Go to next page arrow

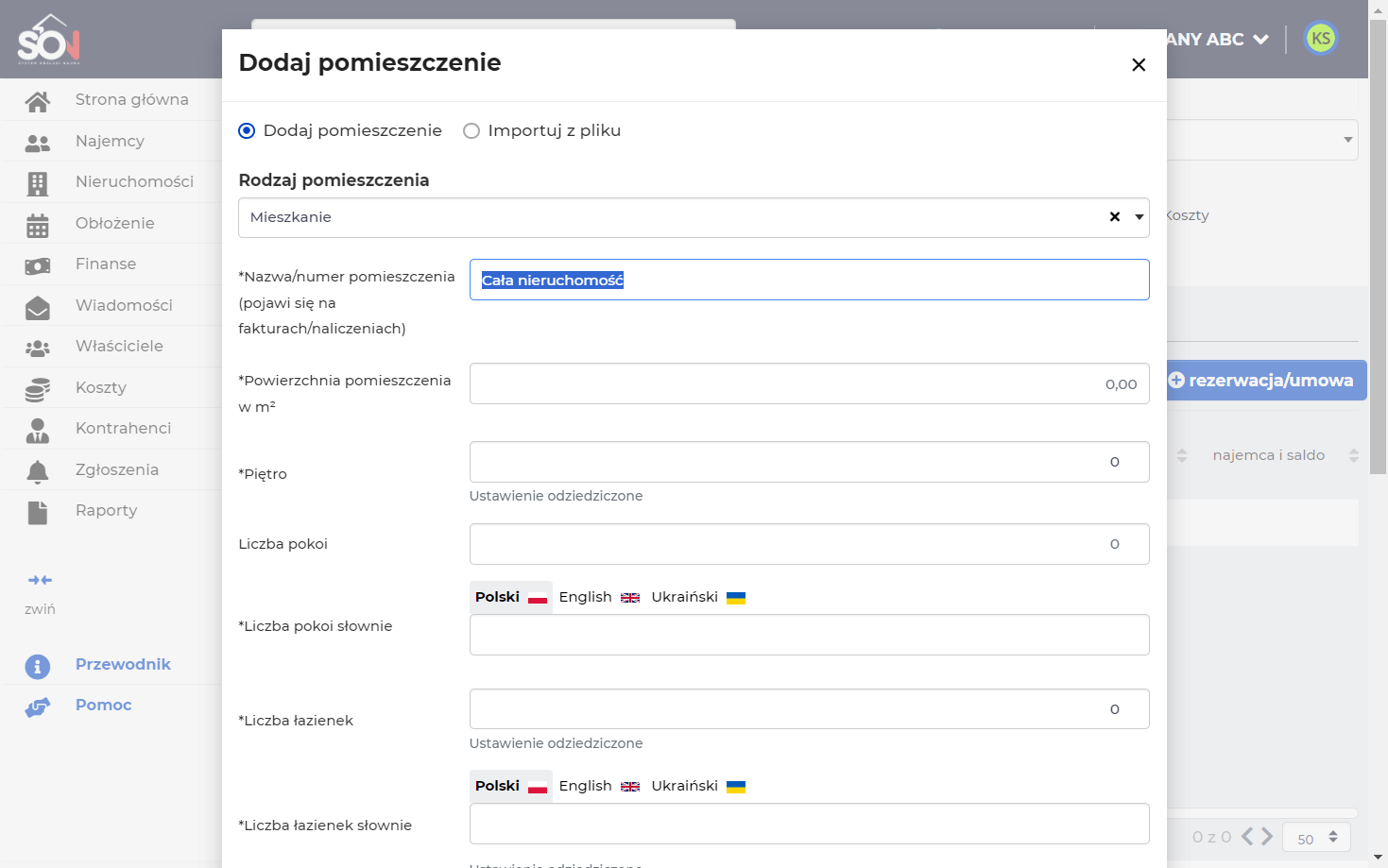[x=1267, y=837]
